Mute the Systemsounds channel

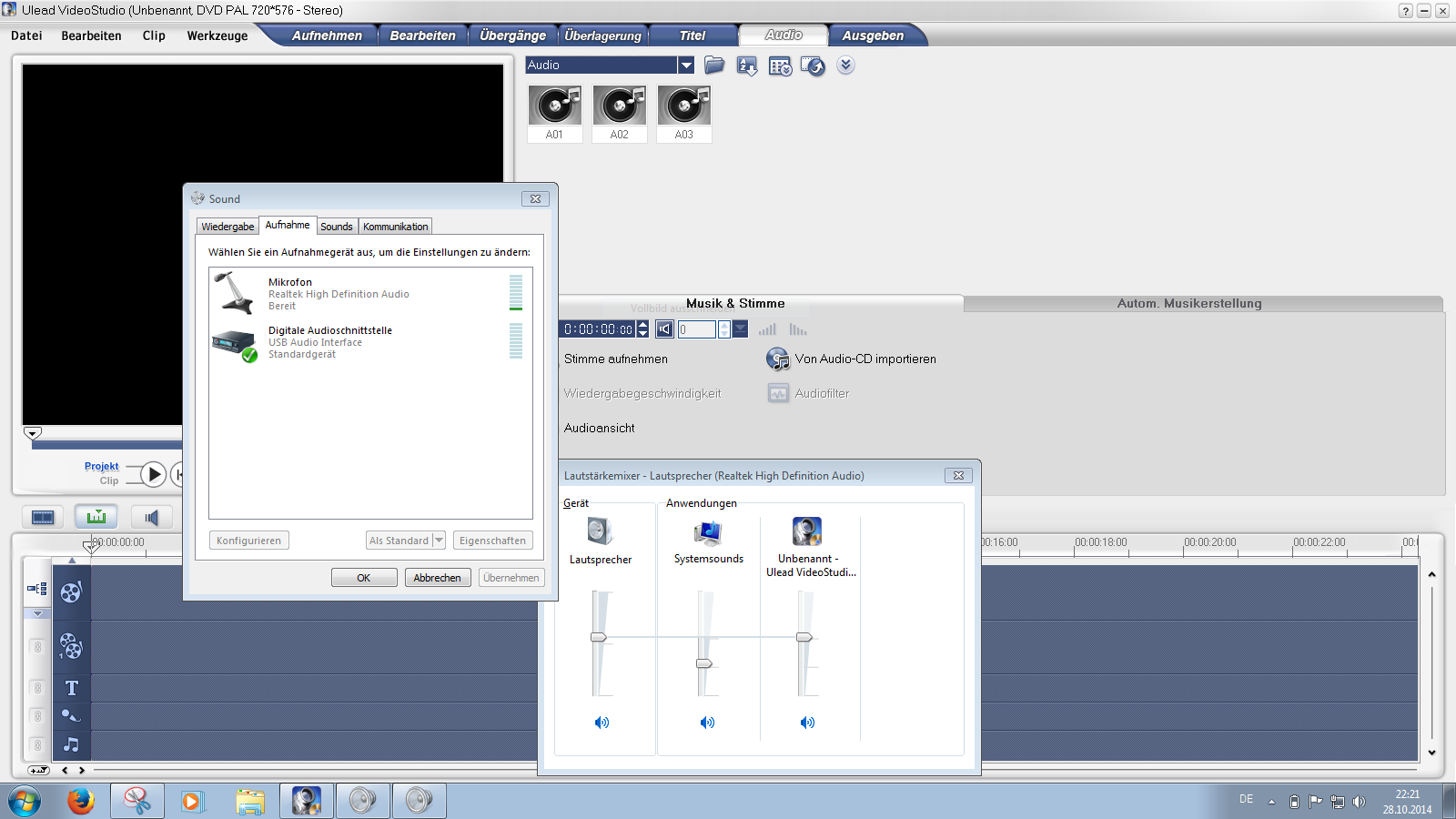click(707, 723)
